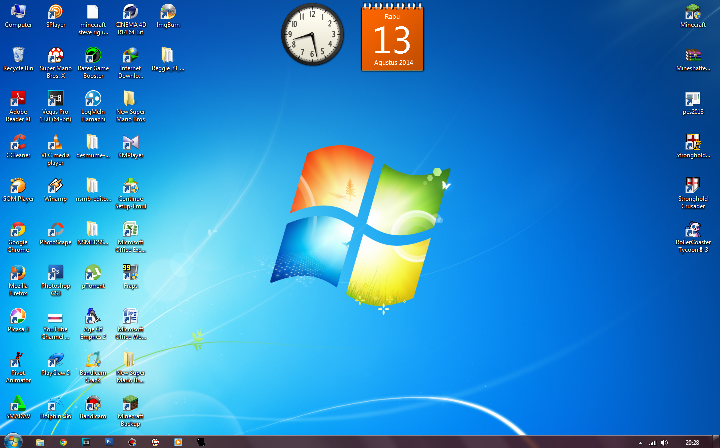Open the Minecraft Backup shortcut
Image resolution: width=720 pixels, height=448 pixels.
pyautogui.click(x=131, y=412)
